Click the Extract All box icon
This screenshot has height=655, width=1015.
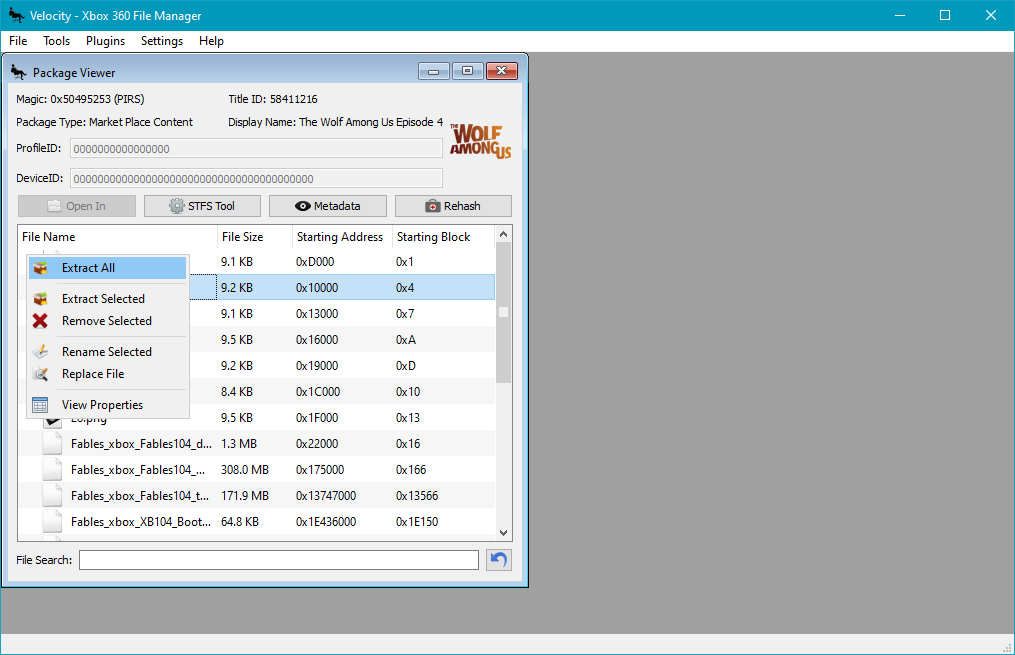tap(40, 268)
